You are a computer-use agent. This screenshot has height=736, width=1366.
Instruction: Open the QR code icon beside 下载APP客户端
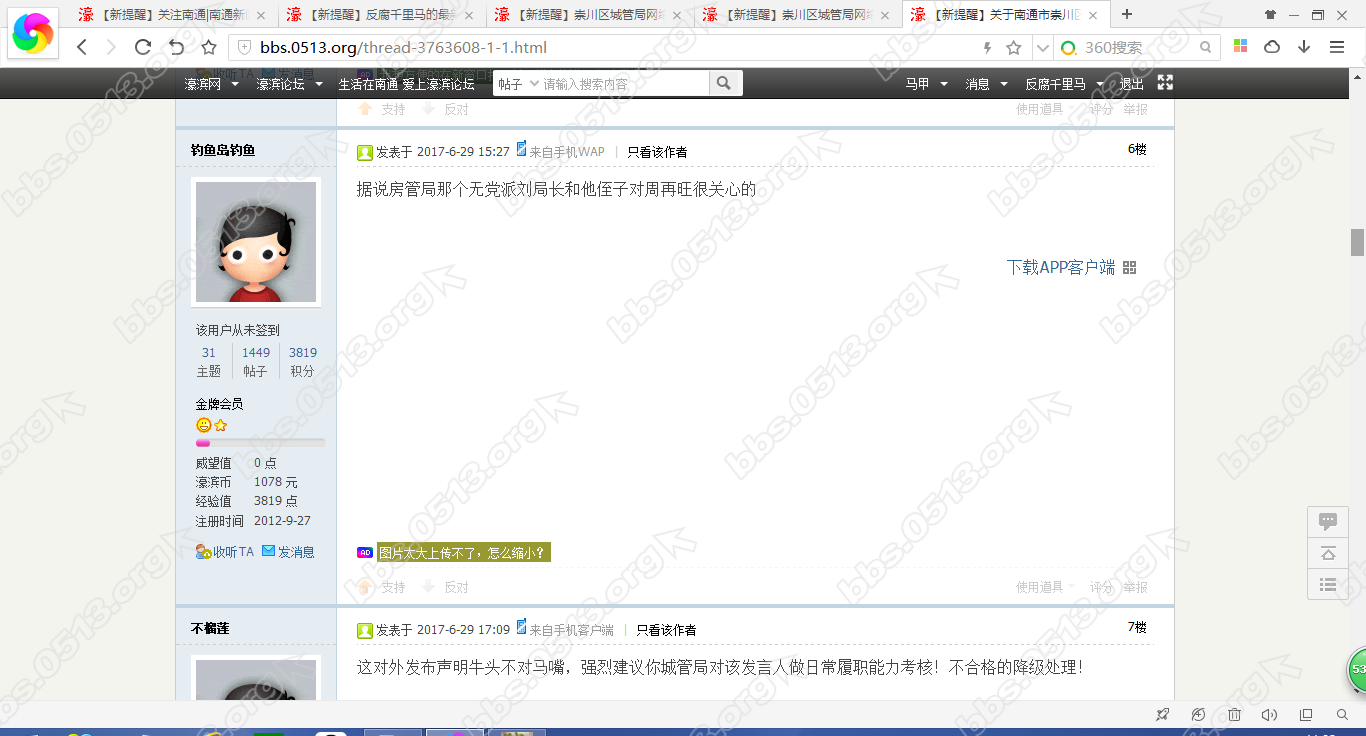click(x=1130, y=268)
